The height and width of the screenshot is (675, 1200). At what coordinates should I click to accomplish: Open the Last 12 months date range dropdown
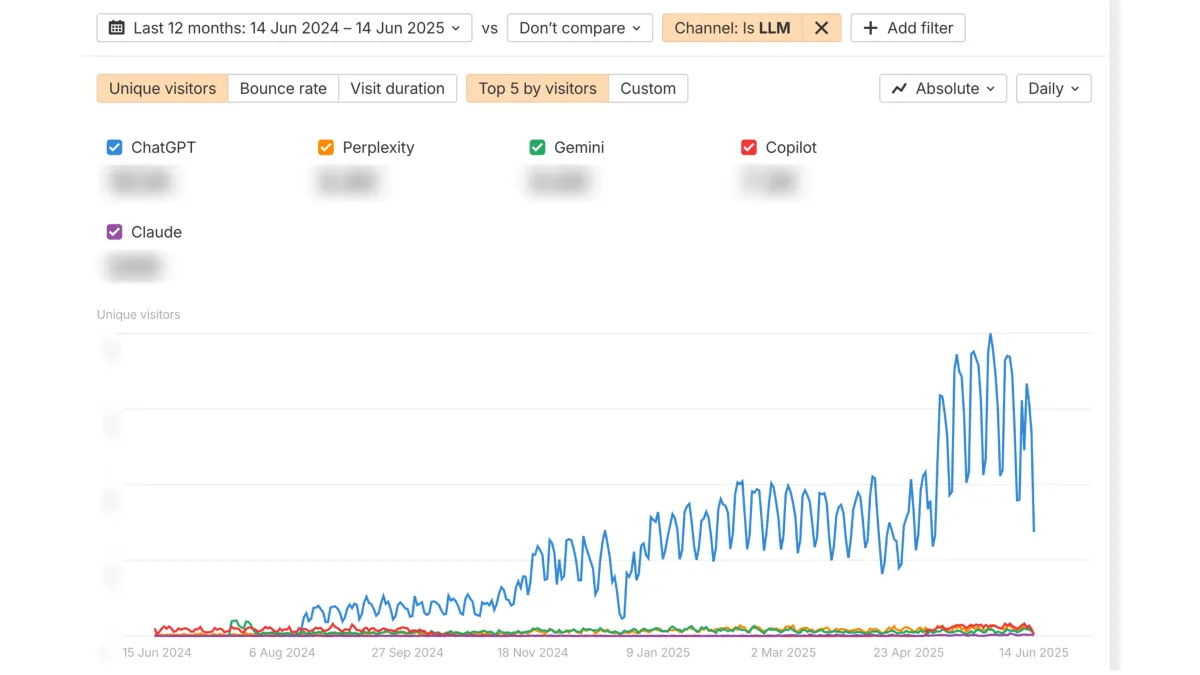284,28
